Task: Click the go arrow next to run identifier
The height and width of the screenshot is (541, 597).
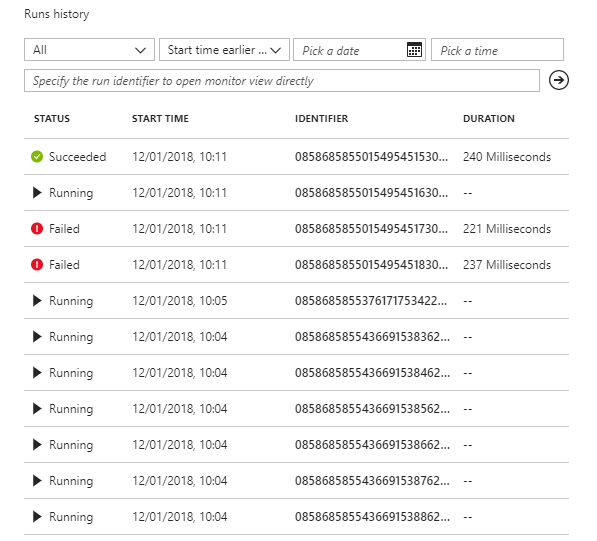Action: click(x=559, y=80)
